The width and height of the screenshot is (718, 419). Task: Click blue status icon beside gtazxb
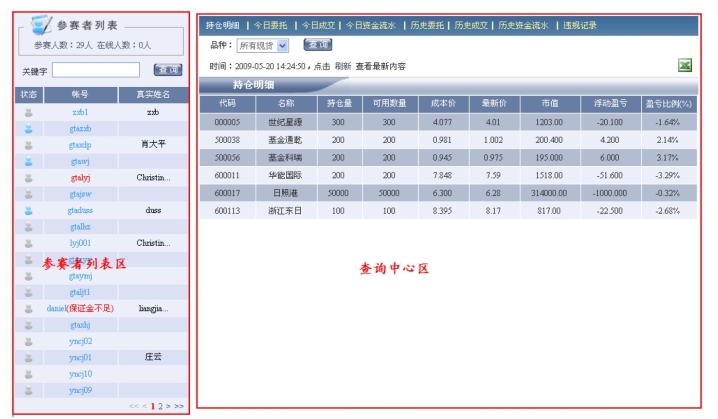click(28, 129)
